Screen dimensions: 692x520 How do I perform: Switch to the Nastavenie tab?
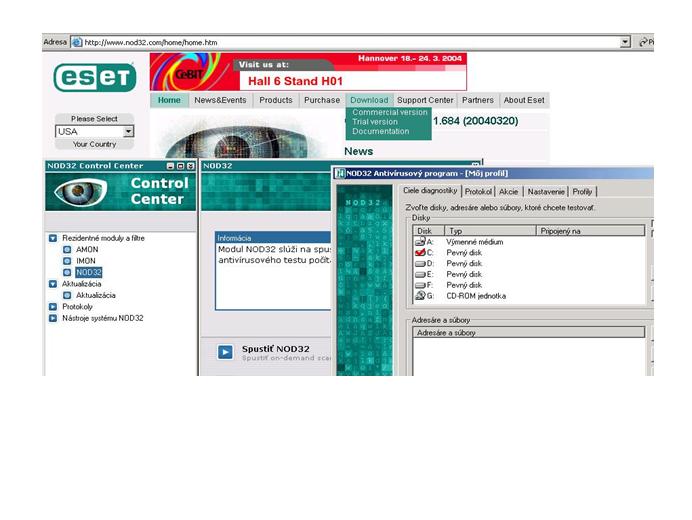point(546,191)
